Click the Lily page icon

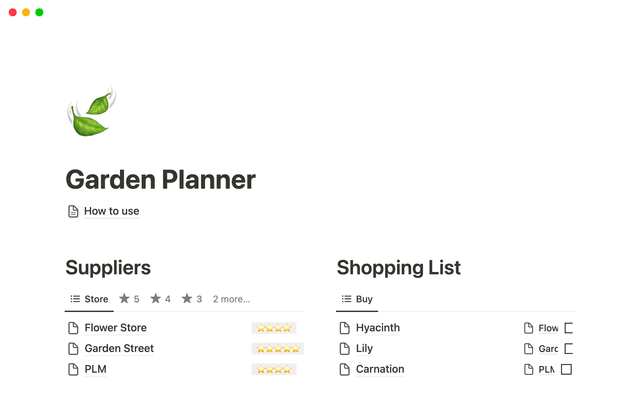344,349
